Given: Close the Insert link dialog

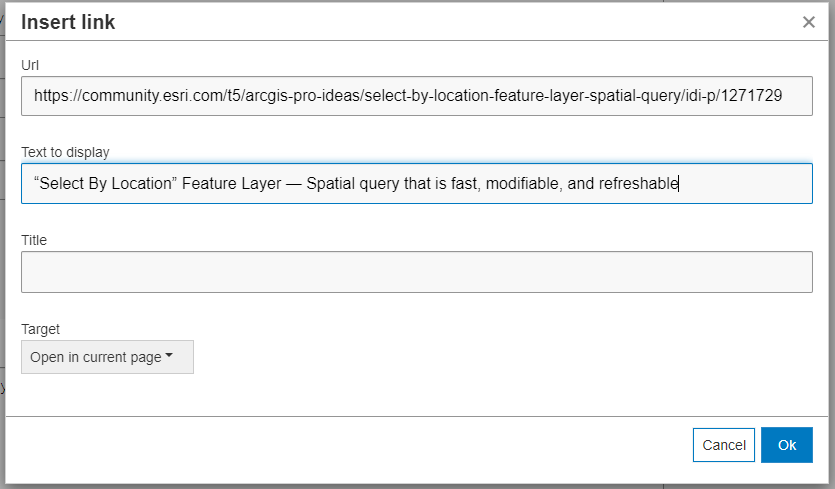Looking at the screenshot, I should (x=809, y=22).
